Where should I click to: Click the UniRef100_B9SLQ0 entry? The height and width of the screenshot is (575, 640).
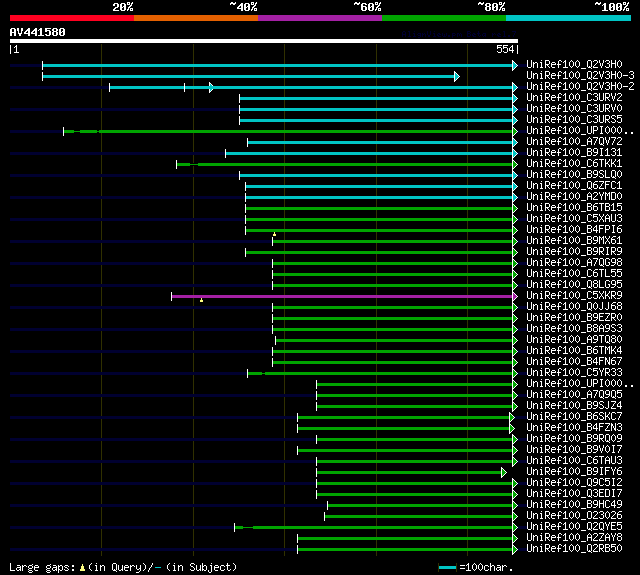click(x=574, y=175)
